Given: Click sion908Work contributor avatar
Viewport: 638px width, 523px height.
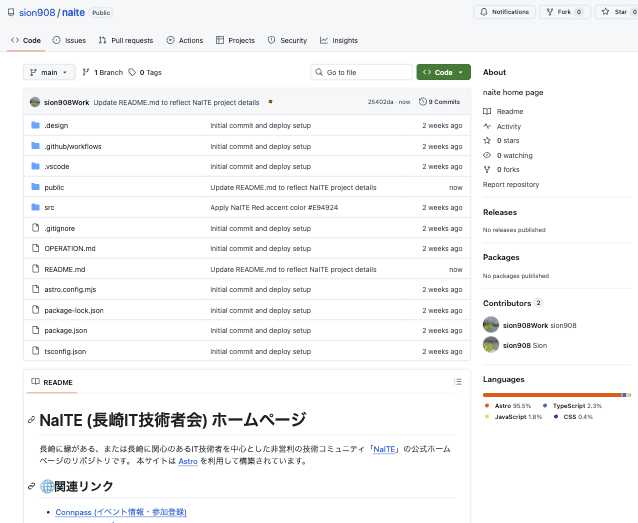Looking at the screenshot, I should click(491, 325).
